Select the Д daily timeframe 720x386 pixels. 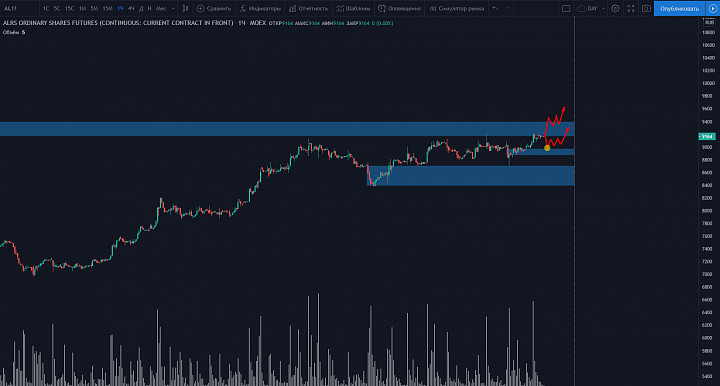tap(141, 8)
